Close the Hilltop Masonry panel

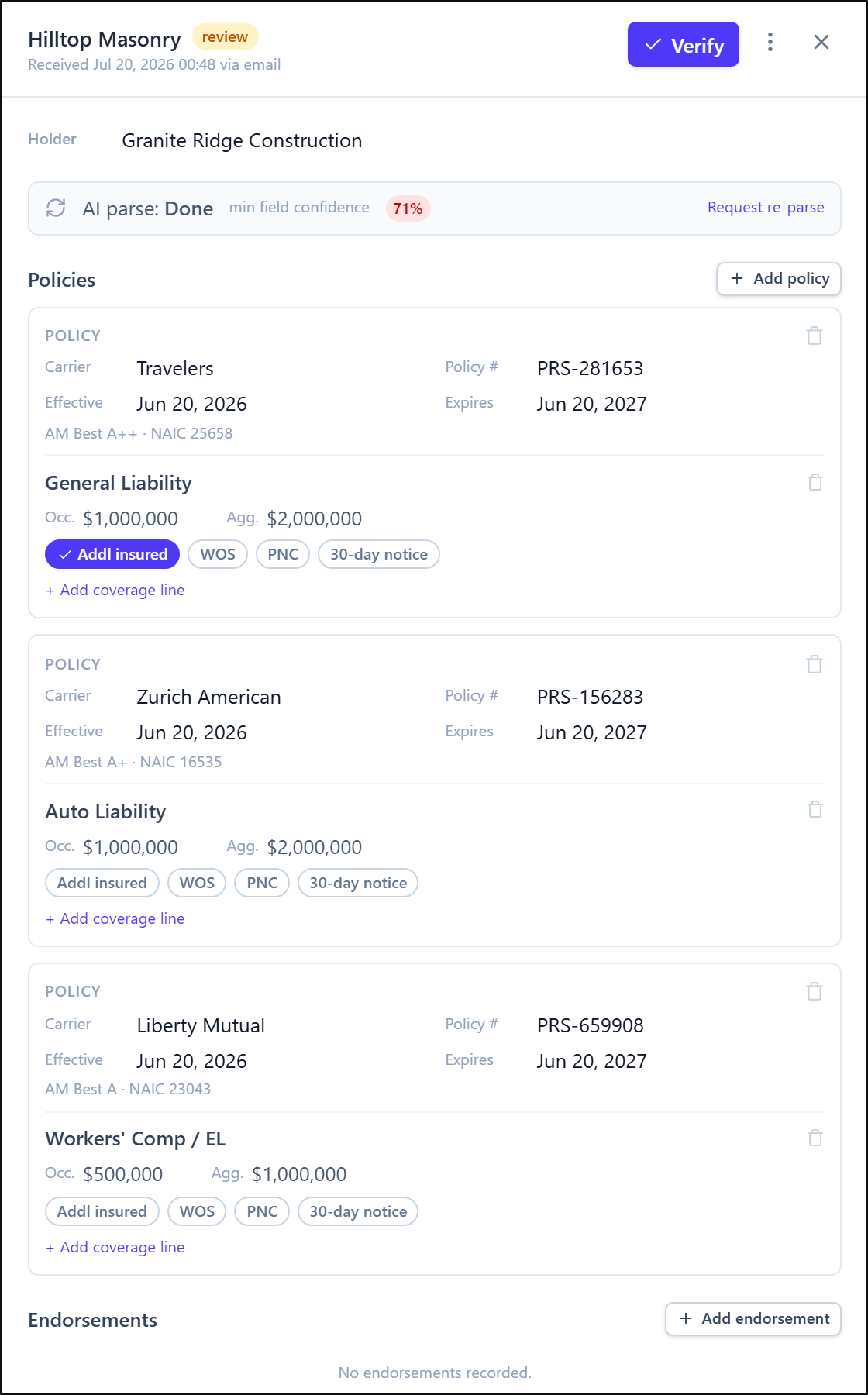point(821,42)
